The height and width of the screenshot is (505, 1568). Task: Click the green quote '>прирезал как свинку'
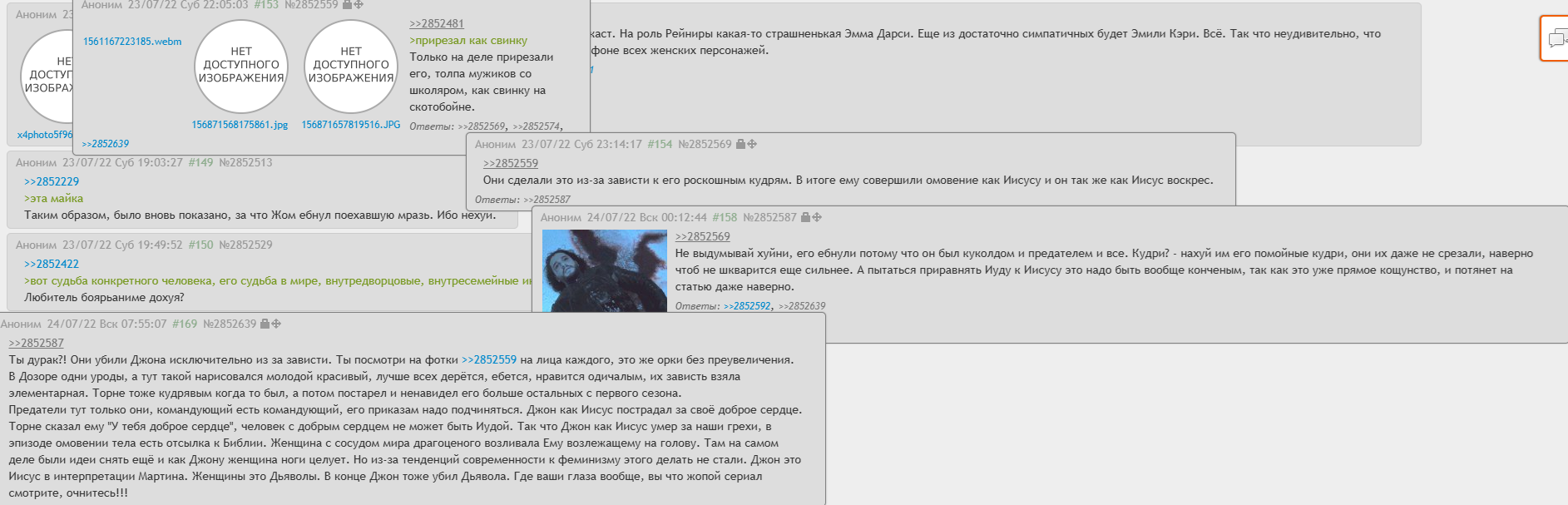click(468, 40)
